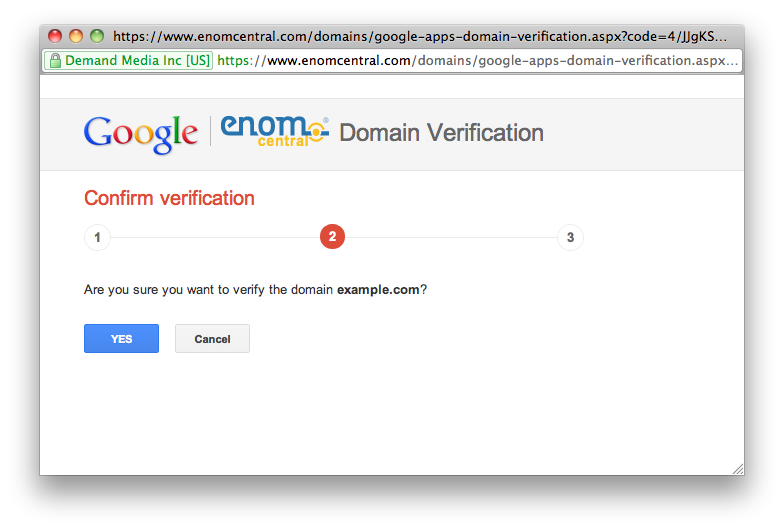This screenshot has width=784, height=530.
Task: Focus the enomcentral.com address bar URL
Action: tap(478, 61)
